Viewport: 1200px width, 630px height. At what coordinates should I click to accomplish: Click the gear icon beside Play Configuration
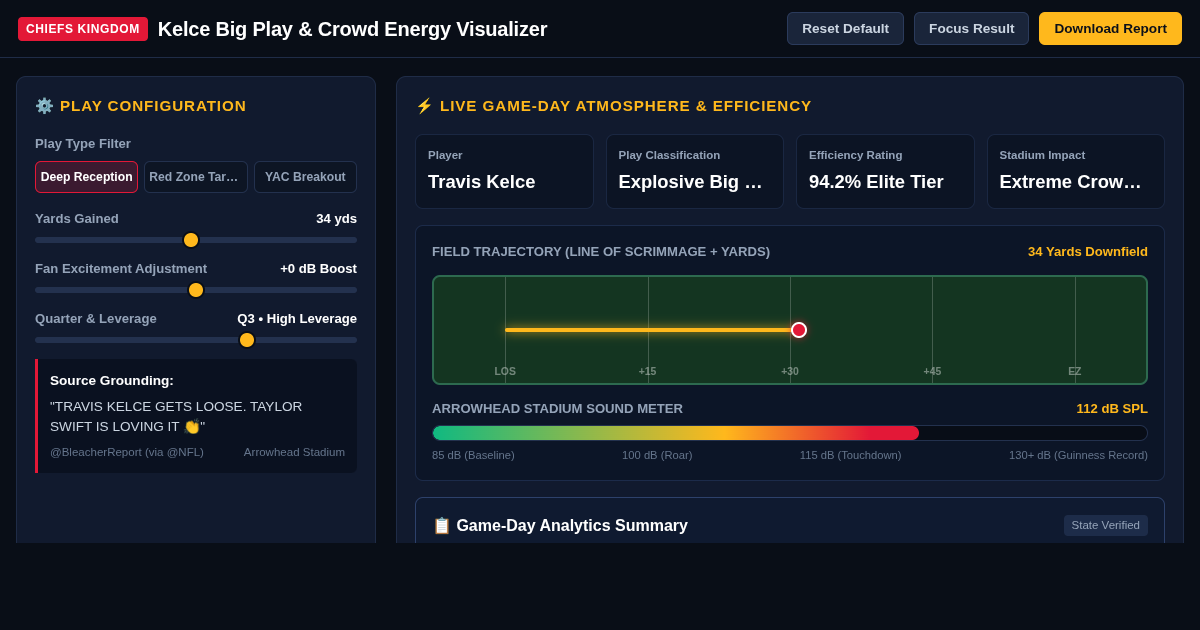coord(44,106)
